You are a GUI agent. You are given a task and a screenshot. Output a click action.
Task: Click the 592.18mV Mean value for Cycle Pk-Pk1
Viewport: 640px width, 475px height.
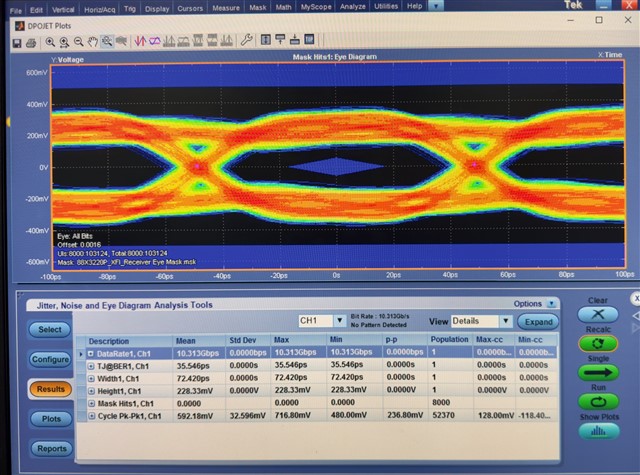(x=195, y=416)
